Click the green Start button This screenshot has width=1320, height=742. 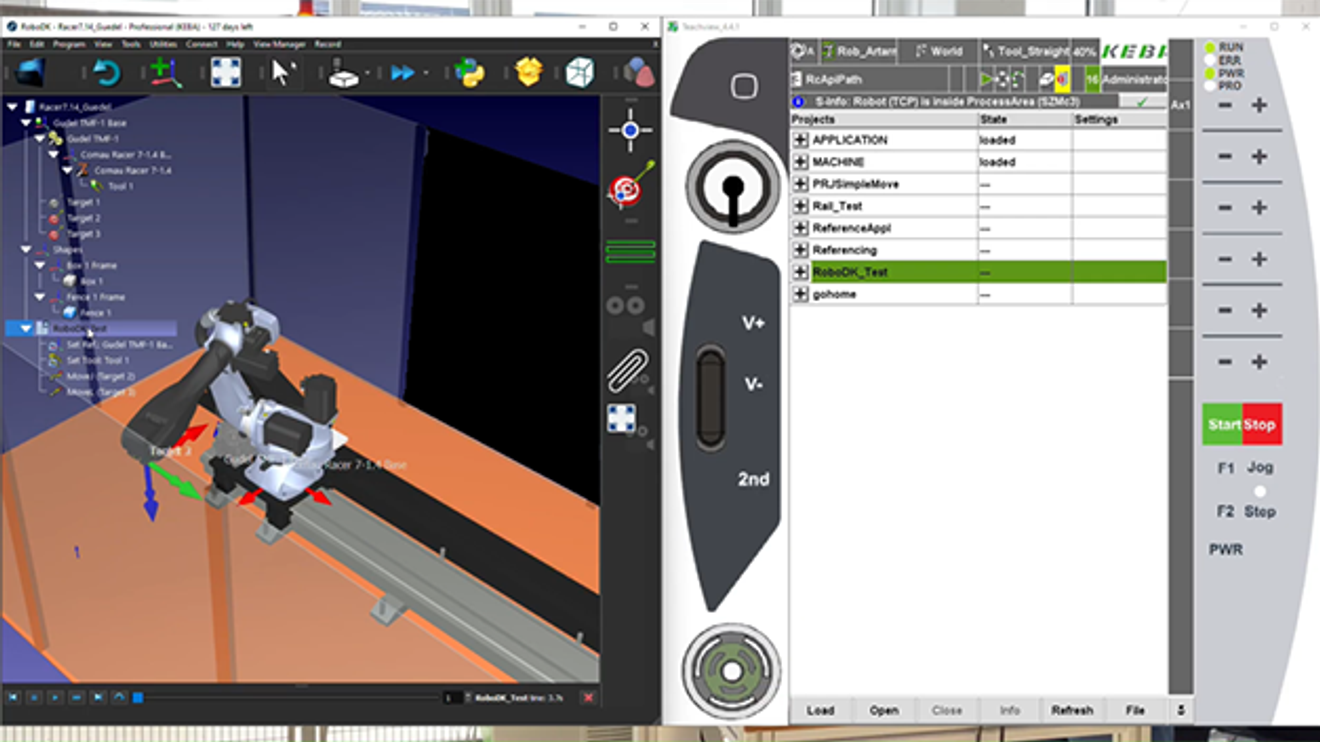pyautogui.click(x=1222, y=425)
